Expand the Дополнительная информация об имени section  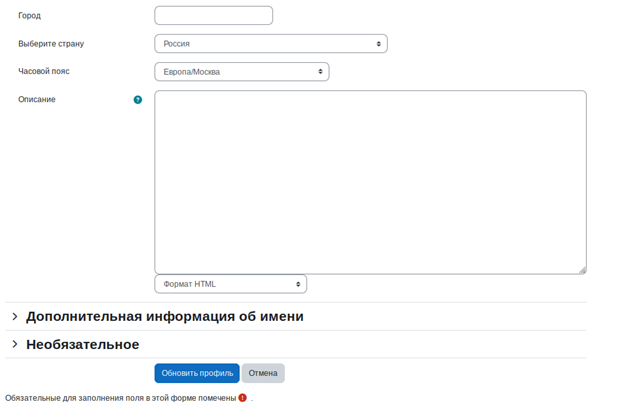click(165, 316)
